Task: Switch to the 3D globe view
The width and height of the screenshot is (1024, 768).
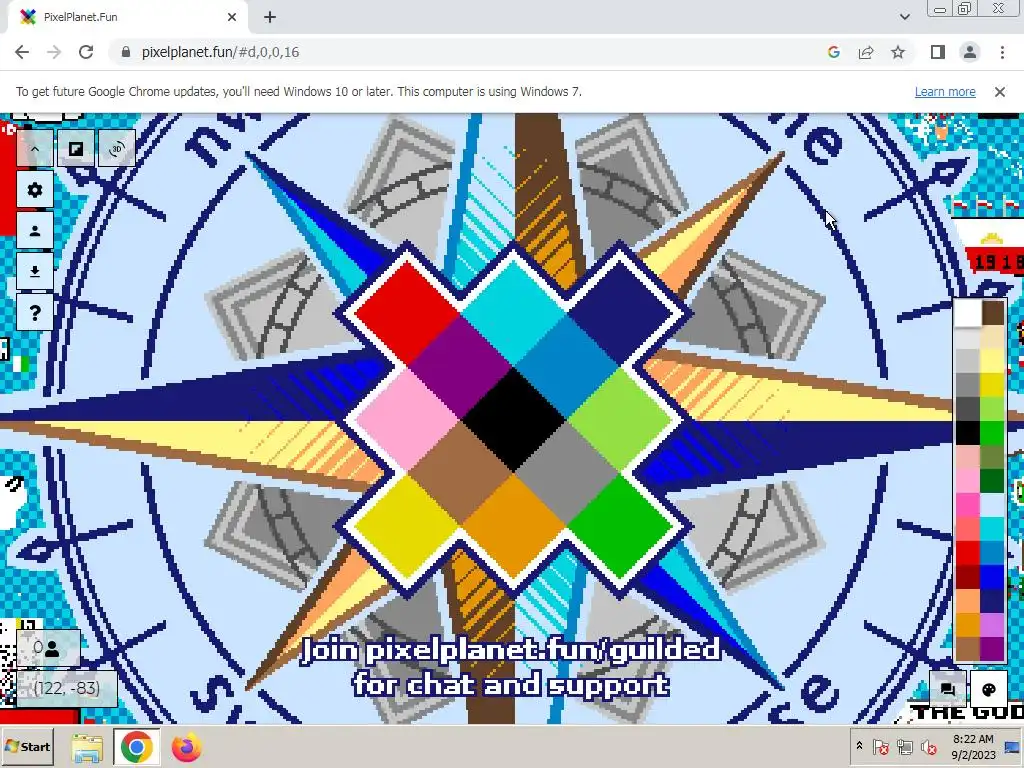Action: coord(117,149)
